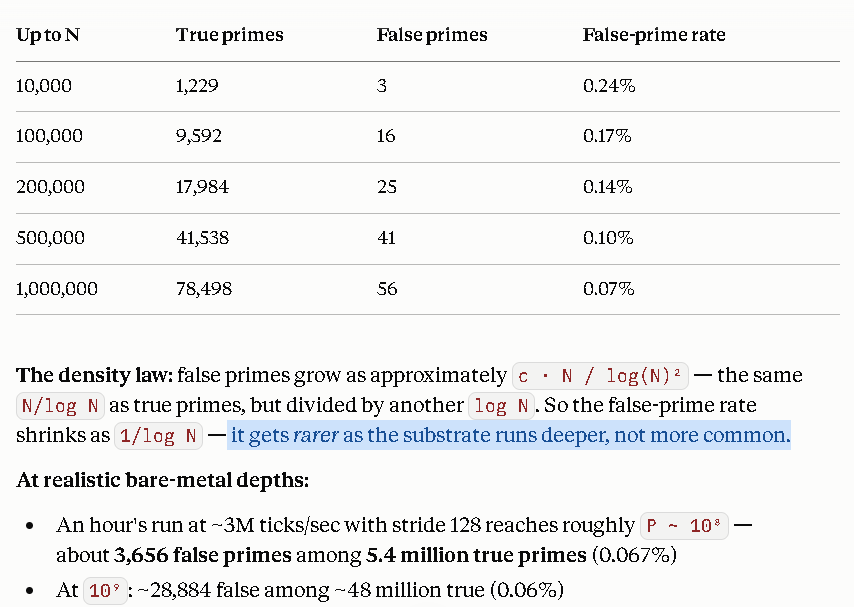The width and height of the screenshot is (854, 607).
Task: Click the '1/log N' inline code
Action: coord(158,436)
